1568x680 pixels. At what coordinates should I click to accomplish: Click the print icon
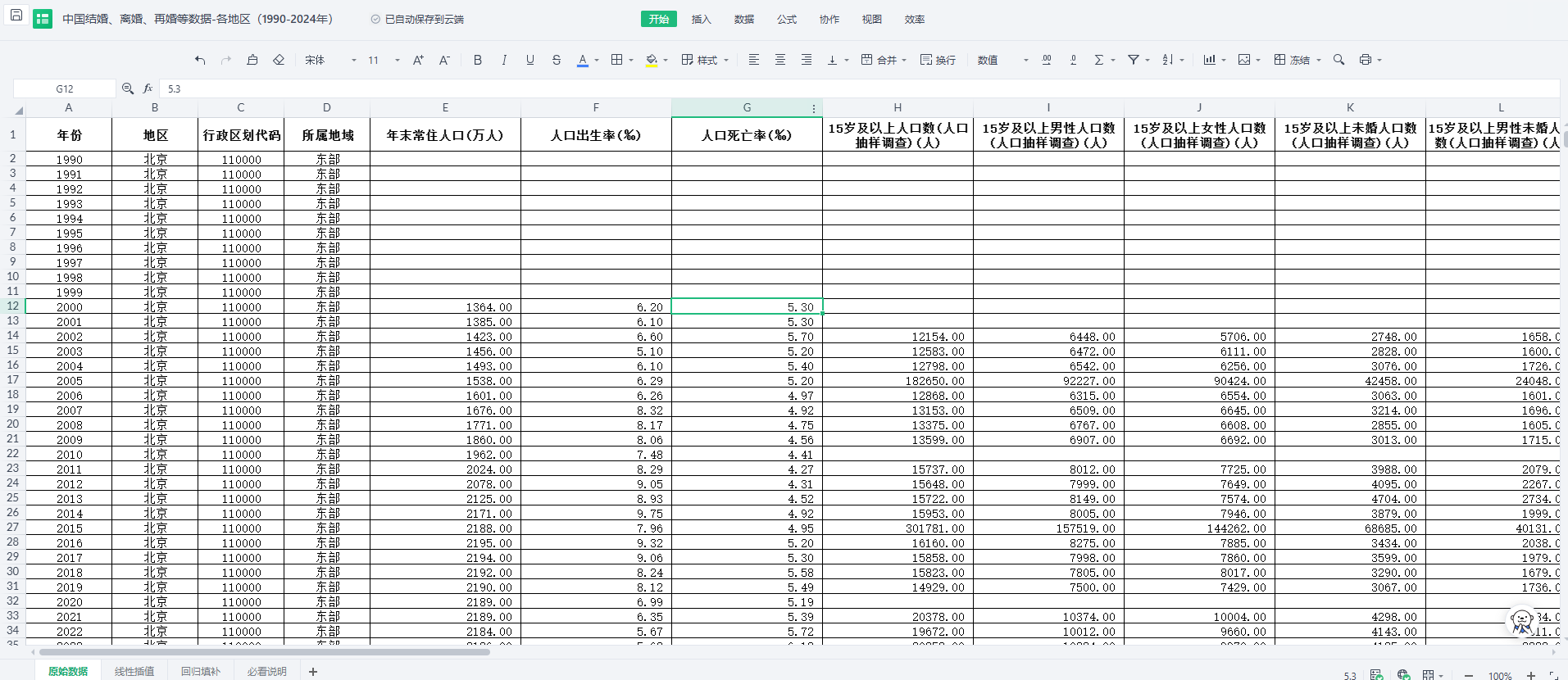pos(1366,60)
